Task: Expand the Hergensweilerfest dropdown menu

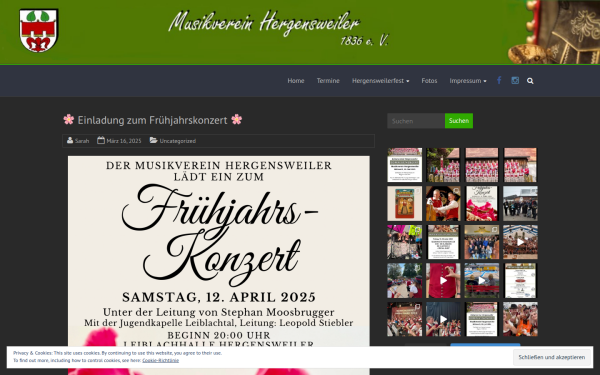Action: pos(380,81)
